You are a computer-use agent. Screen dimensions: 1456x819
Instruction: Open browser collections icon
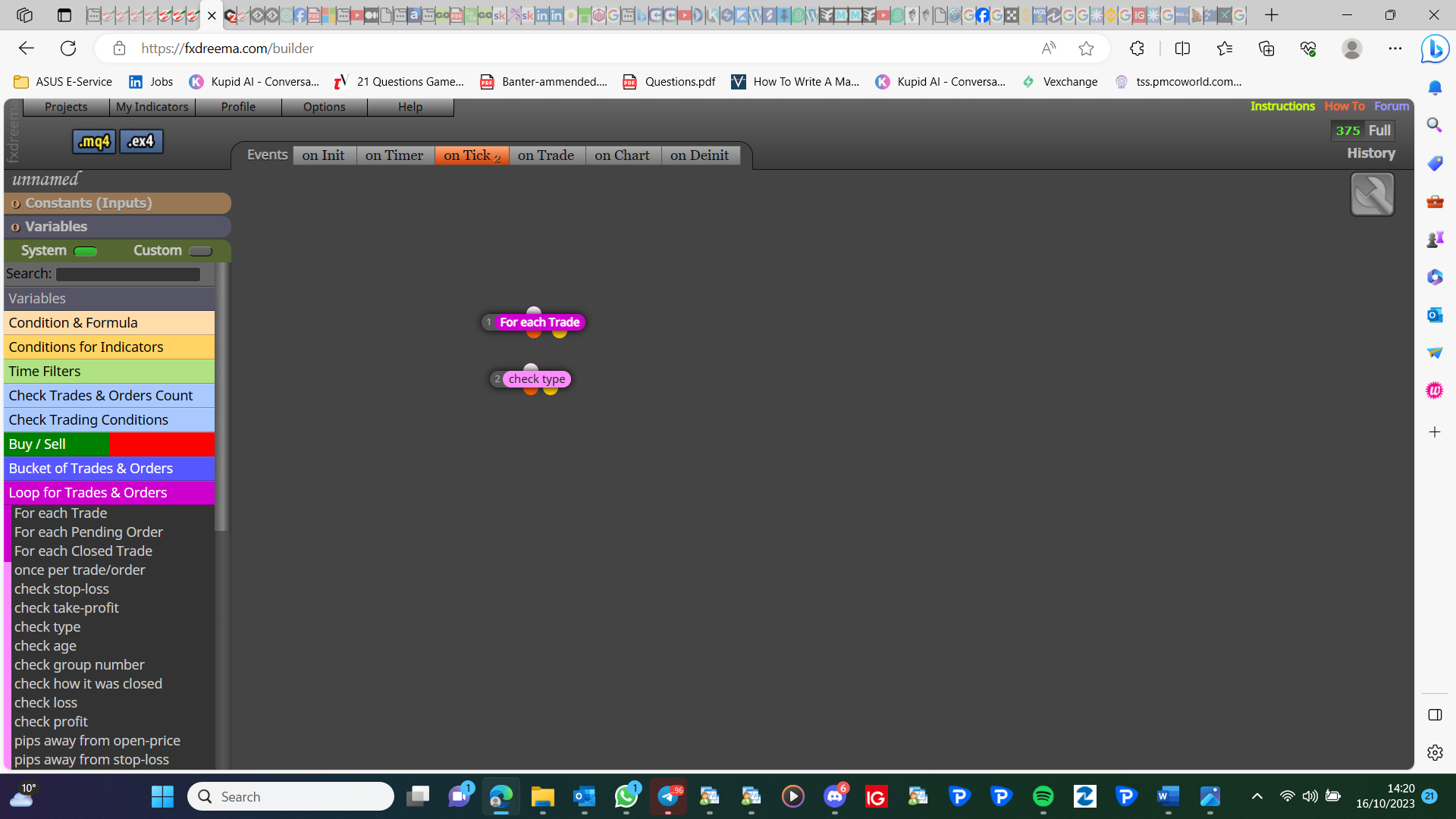[1266, 49]
